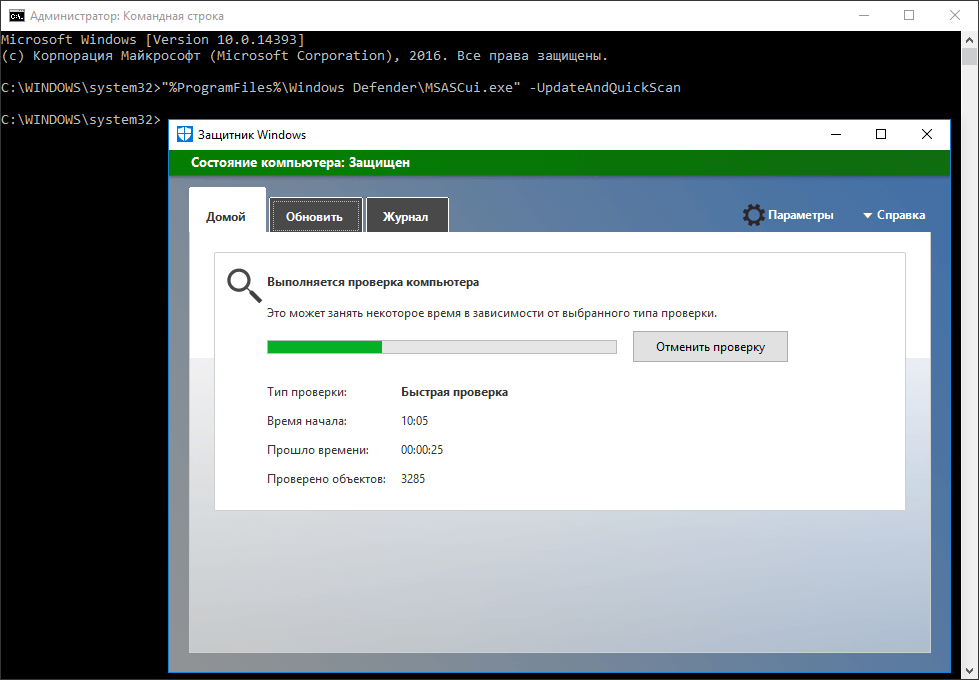Viewport: 979px width, 680px height.
Task: Maximize the Command Prompt window
Action: point(909,16)
